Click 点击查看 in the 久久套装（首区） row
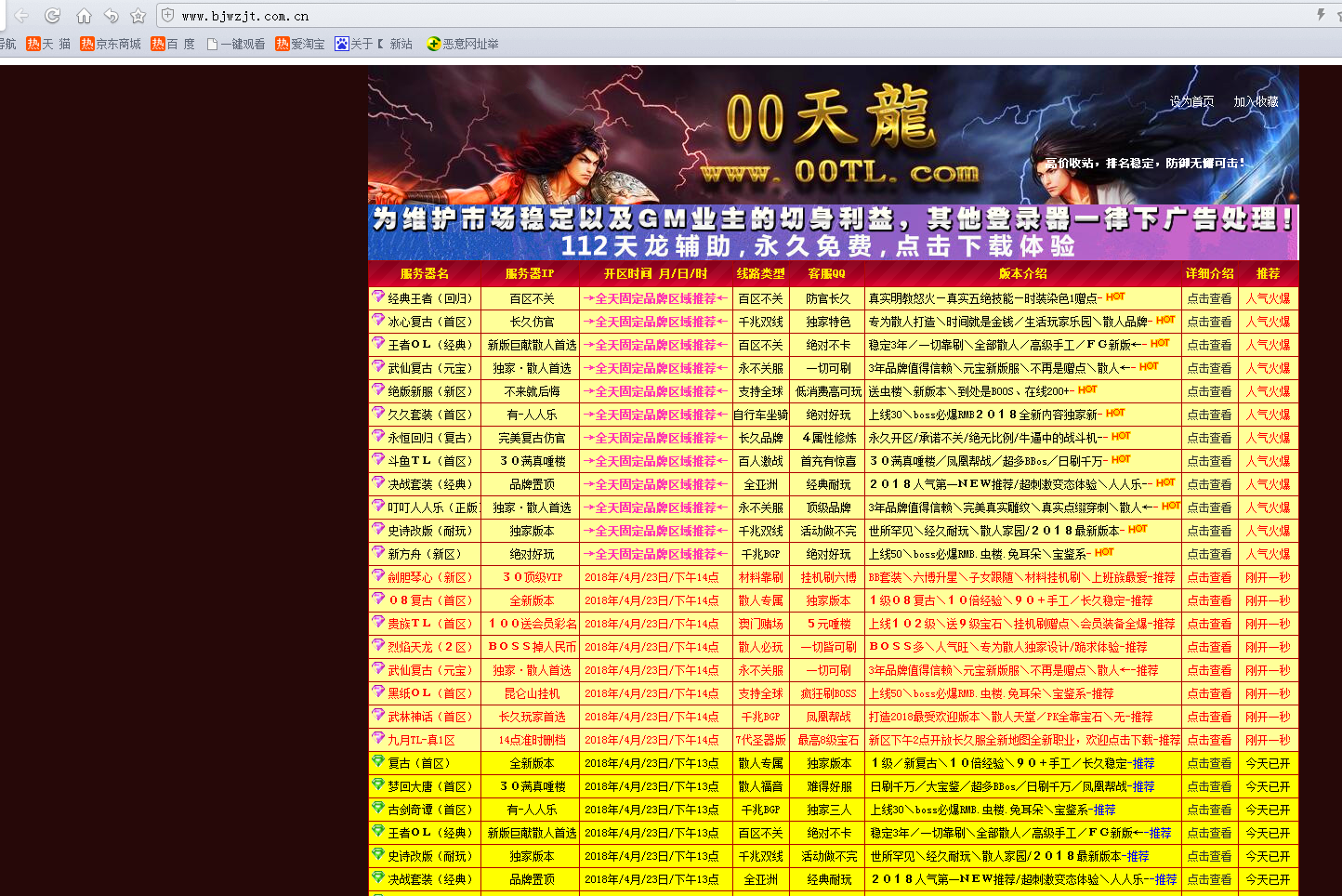Screen dimensions: 1342x896 (1209, 415)
